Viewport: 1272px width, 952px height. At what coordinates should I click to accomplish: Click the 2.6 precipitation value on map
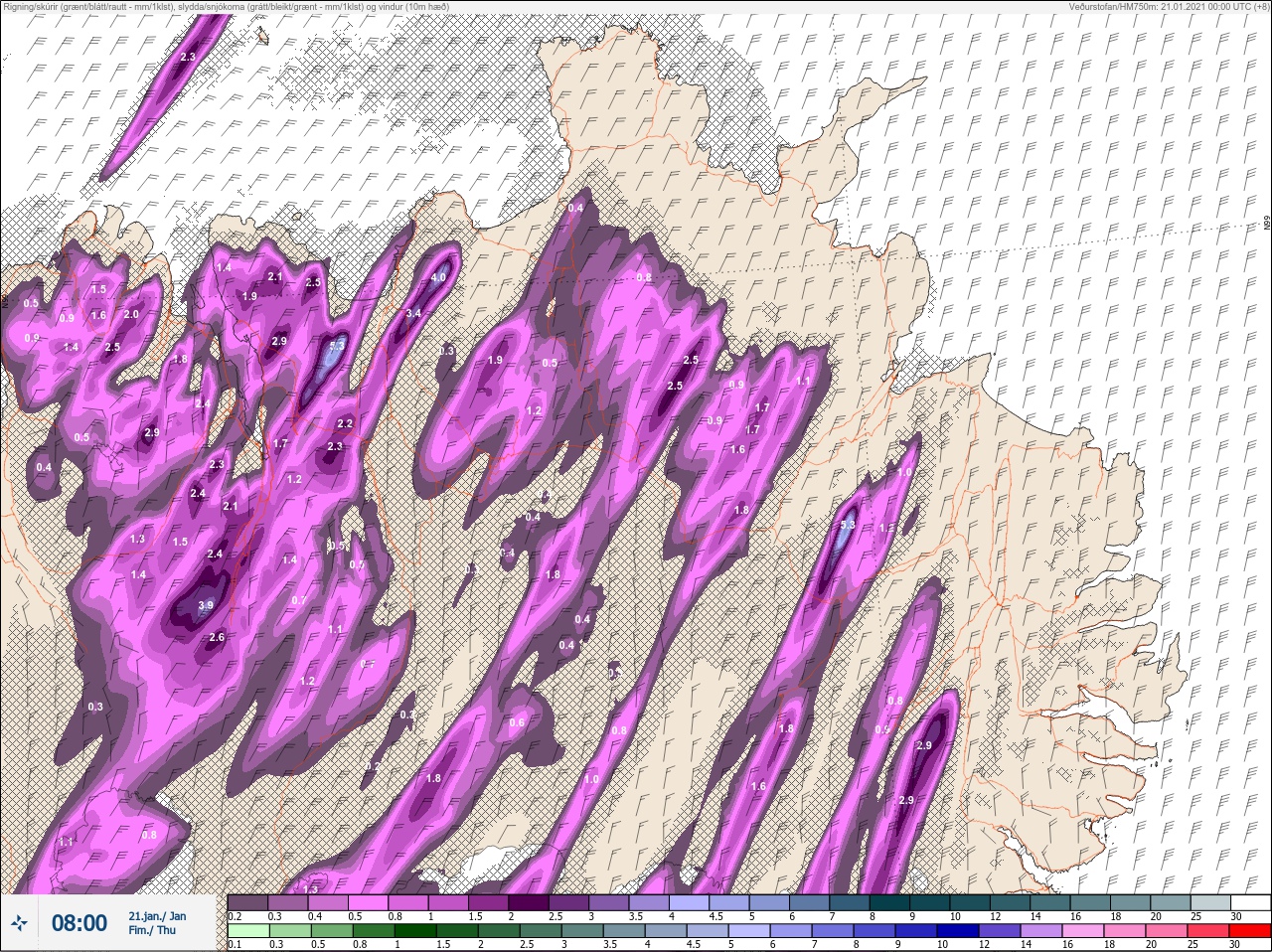(x=217, y=637)
